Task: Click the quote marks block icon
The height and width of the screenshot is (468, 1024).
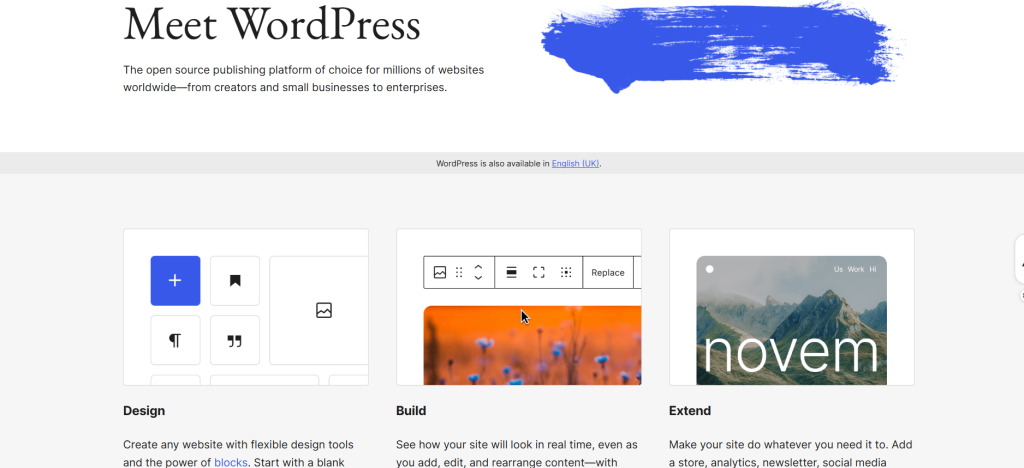Action: (x=235, y=340)
